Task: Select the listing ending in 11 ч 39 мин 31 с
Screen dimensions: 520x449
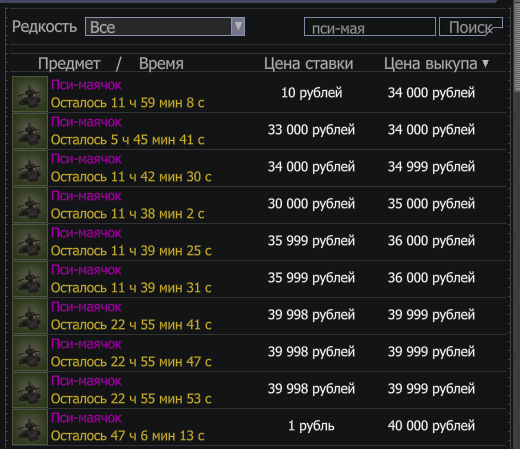Action: pos(259,279)
